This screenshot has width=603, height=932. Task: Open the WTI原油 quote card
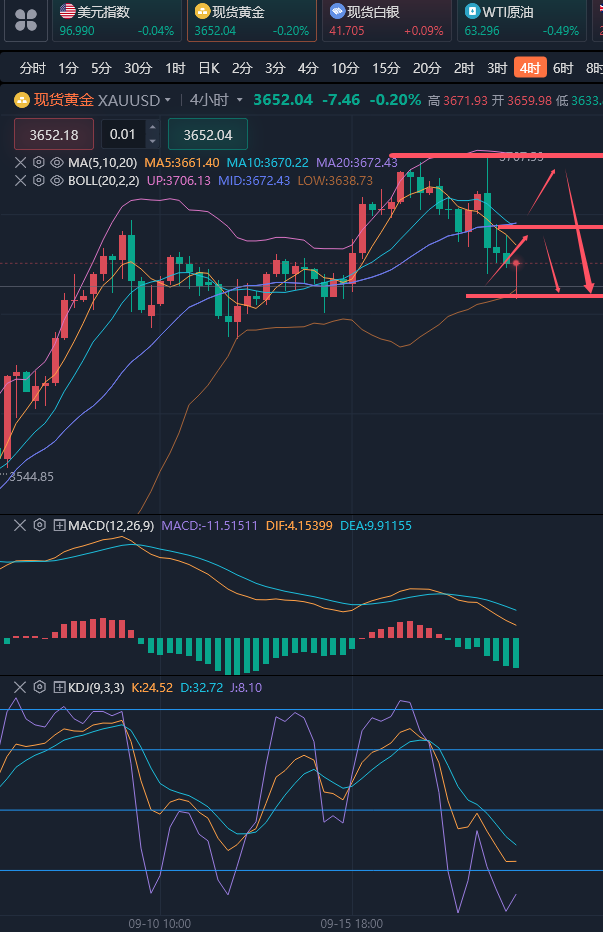(522, 21)
